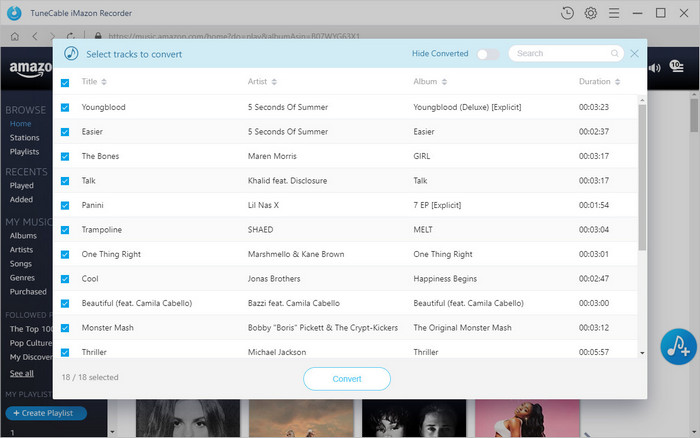Open Purchased under My Music

pos(28,292)
